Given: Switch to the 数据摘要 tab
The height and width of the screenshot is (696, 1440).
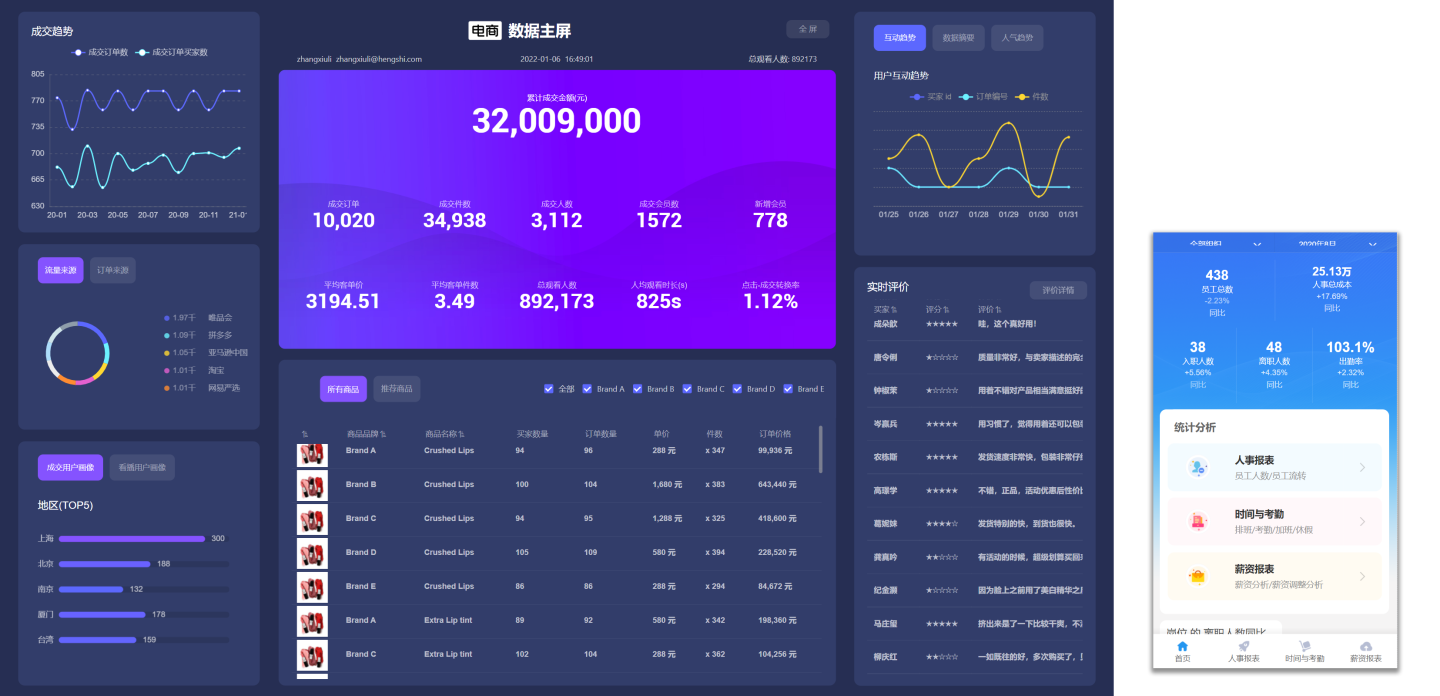Looking at the screenshot, I should click(958, 38).
